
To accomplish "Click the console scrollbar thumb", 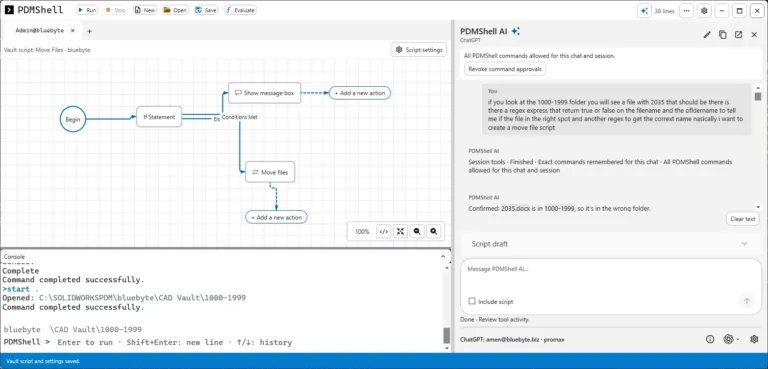I will (x=446, y=336).
